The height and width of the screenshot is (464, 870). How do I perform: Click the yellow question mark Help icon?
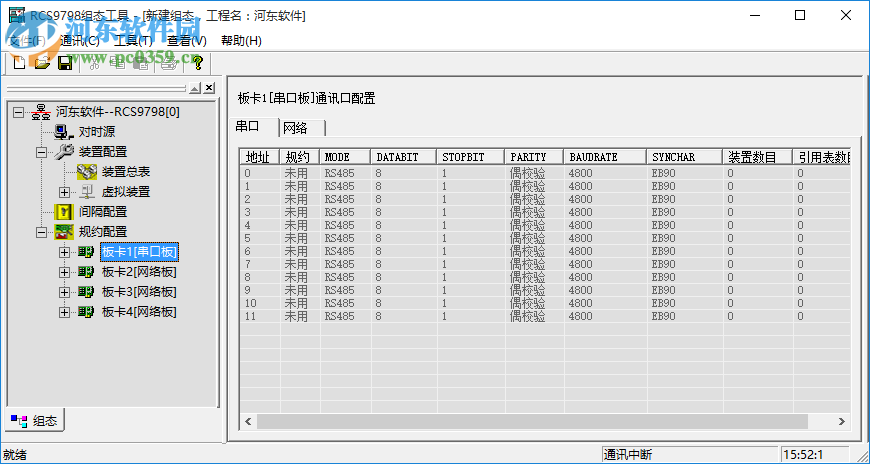[x=198, y=63]
